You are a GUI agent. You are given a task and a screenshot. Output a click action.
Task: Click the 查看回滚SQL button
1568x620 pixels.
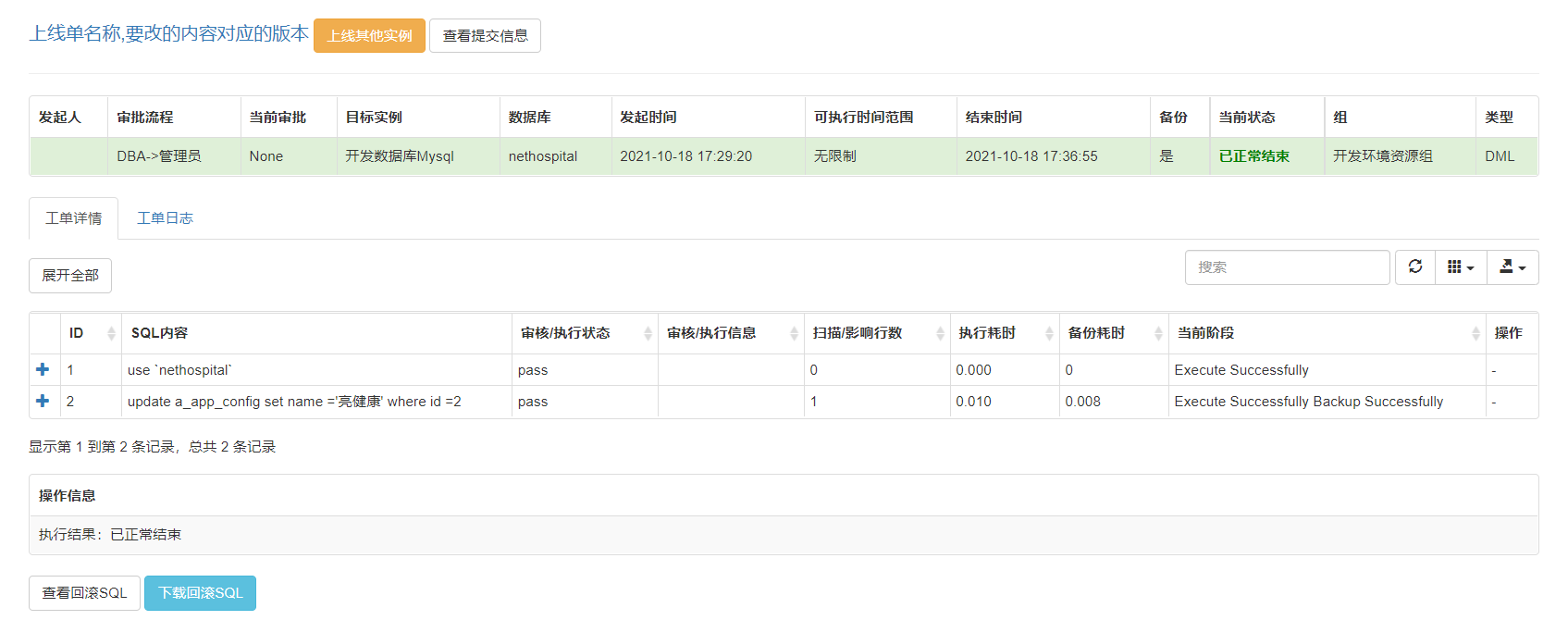(84, 593)
